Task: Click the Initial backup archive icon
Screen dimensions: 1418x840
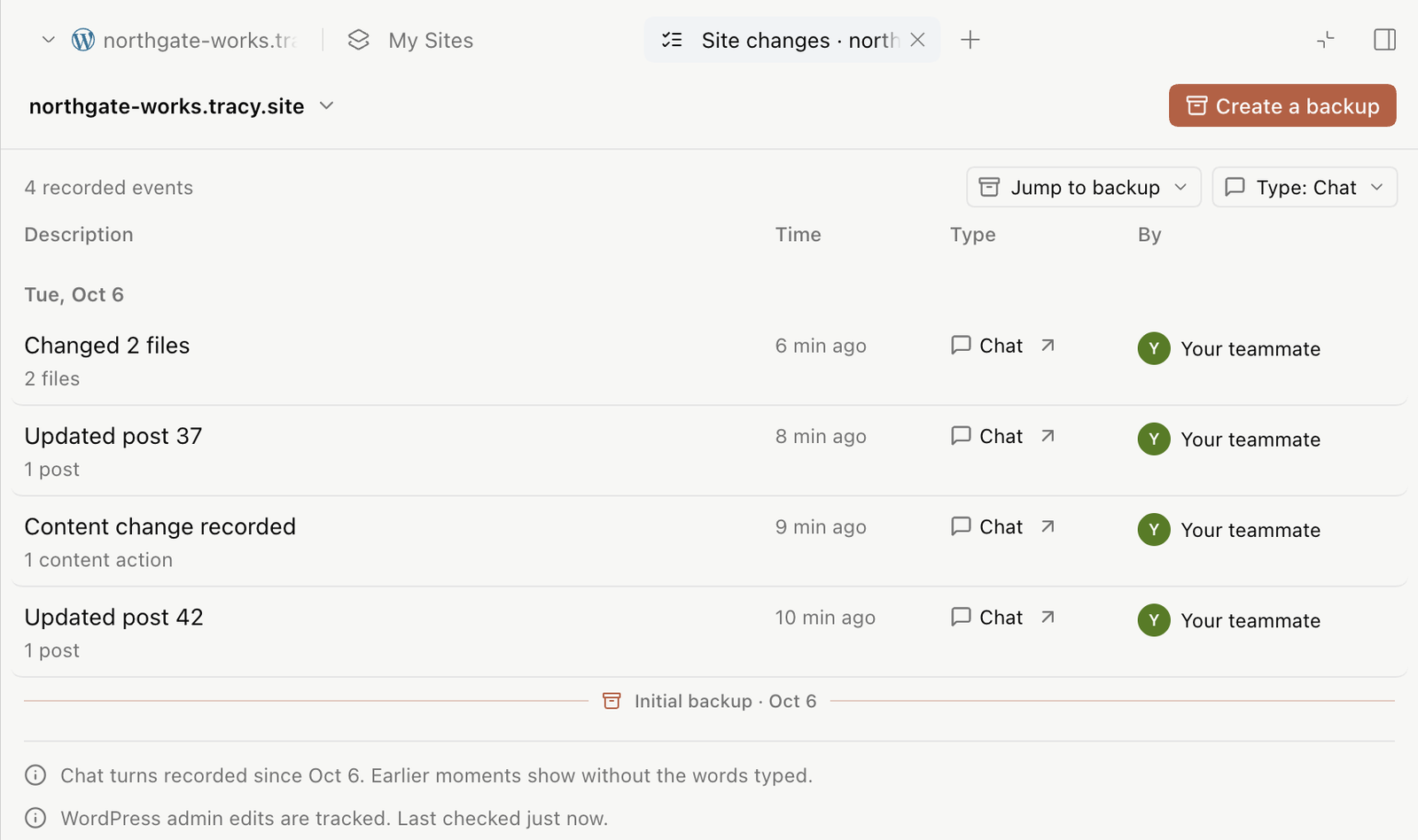Action: [x=612, y=701]
